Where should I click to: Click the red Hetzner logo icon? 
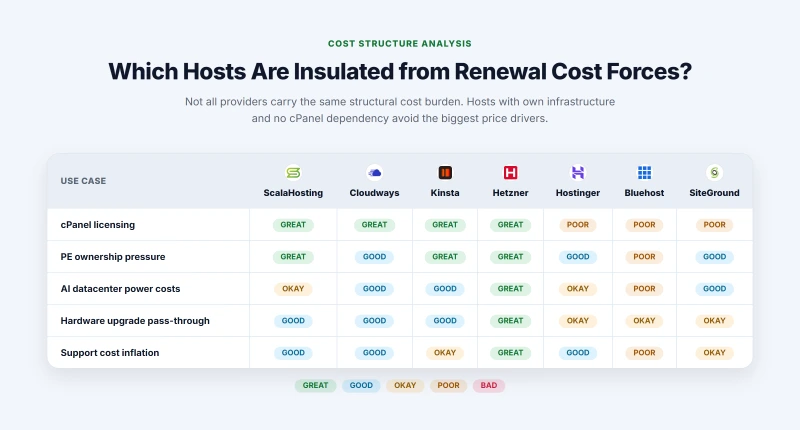pos(510,173)
